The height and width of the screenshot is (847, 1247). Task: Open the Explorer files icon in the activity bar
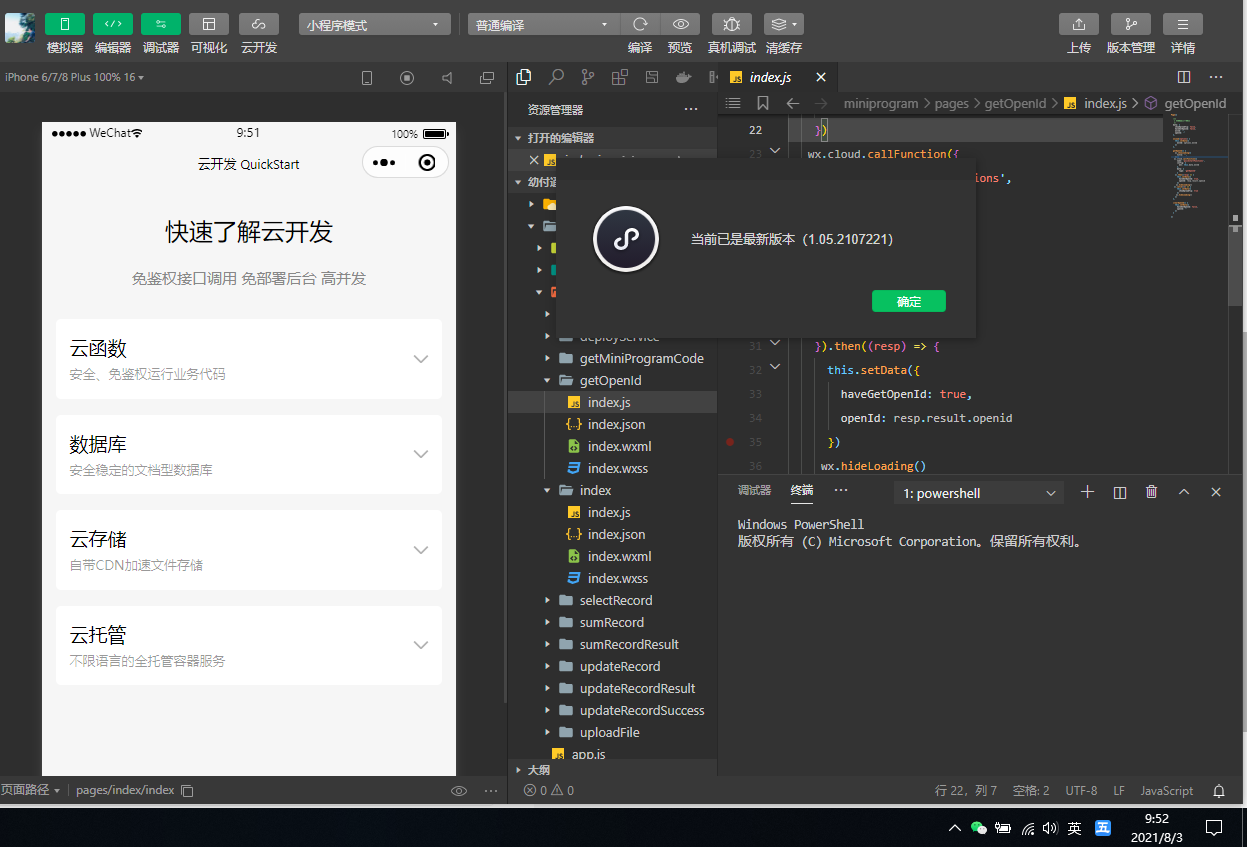tap(523, 76)
